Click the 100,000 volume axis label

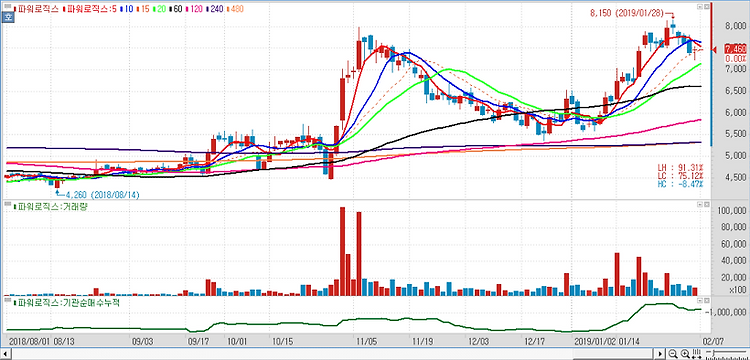coord(732,211)
